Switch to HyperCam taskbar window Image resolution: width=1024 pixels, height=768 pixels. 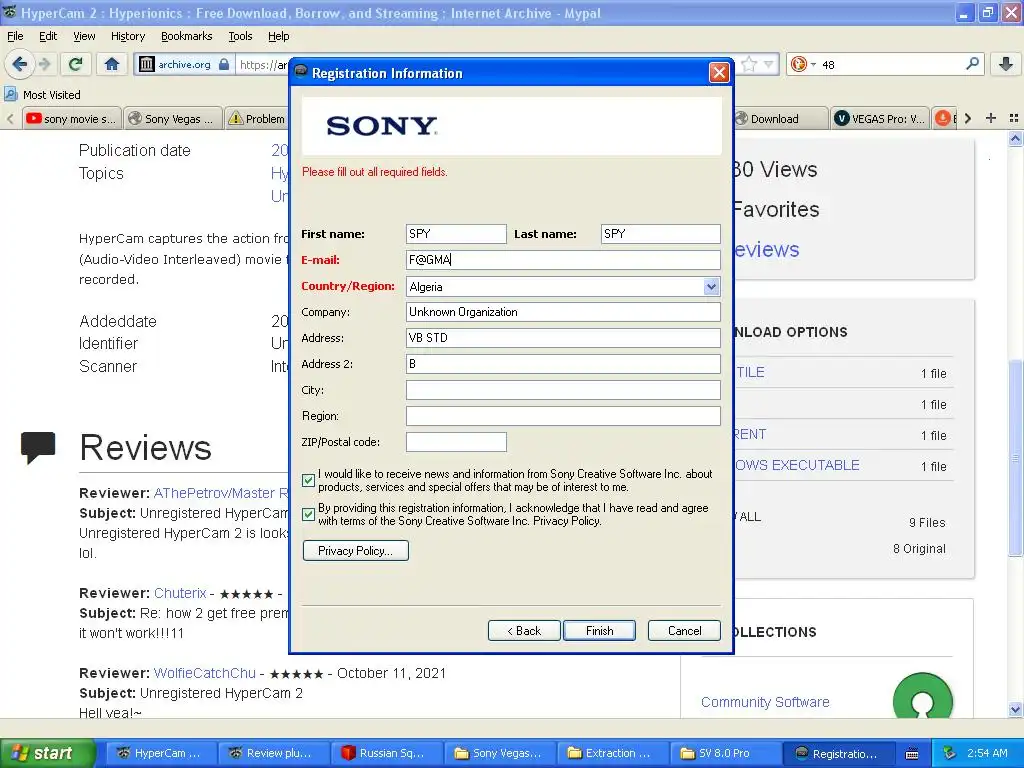159,753
